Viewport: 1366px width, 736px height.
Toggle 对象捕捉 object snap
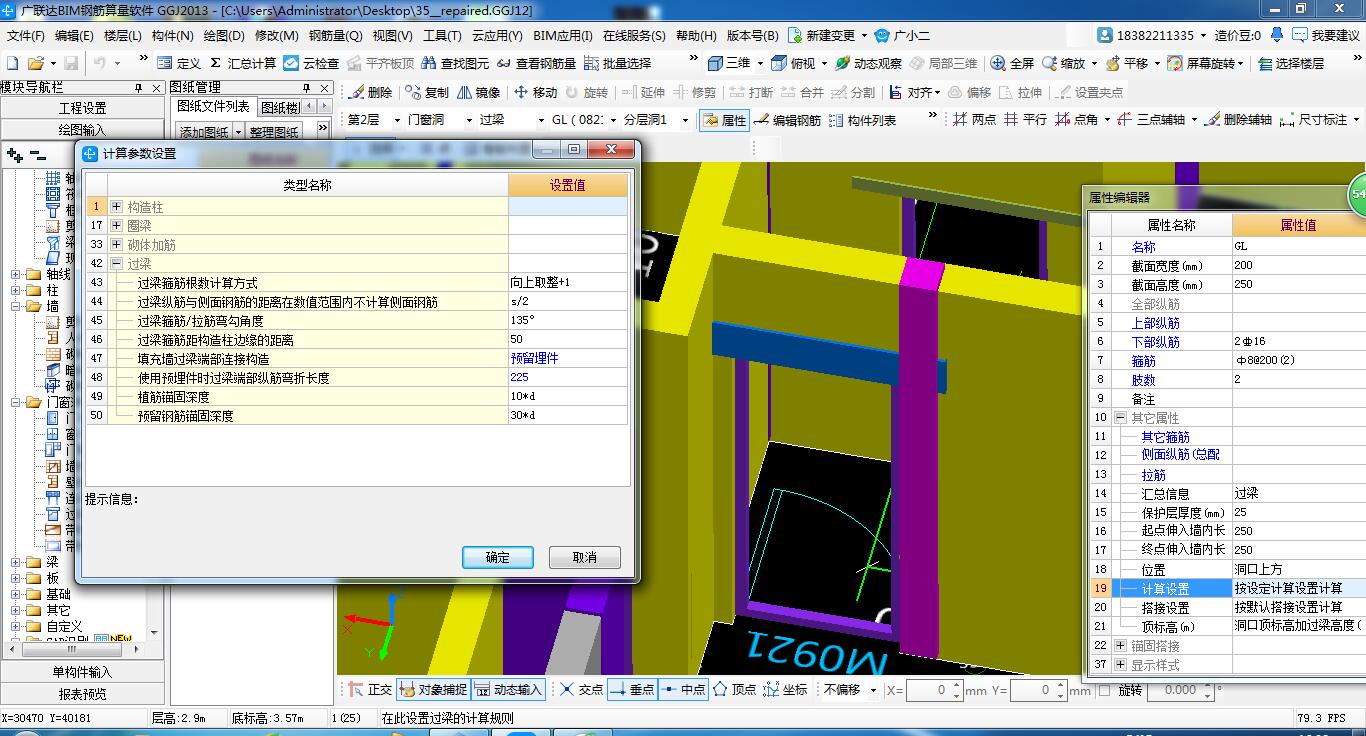[x=432, y=689]
